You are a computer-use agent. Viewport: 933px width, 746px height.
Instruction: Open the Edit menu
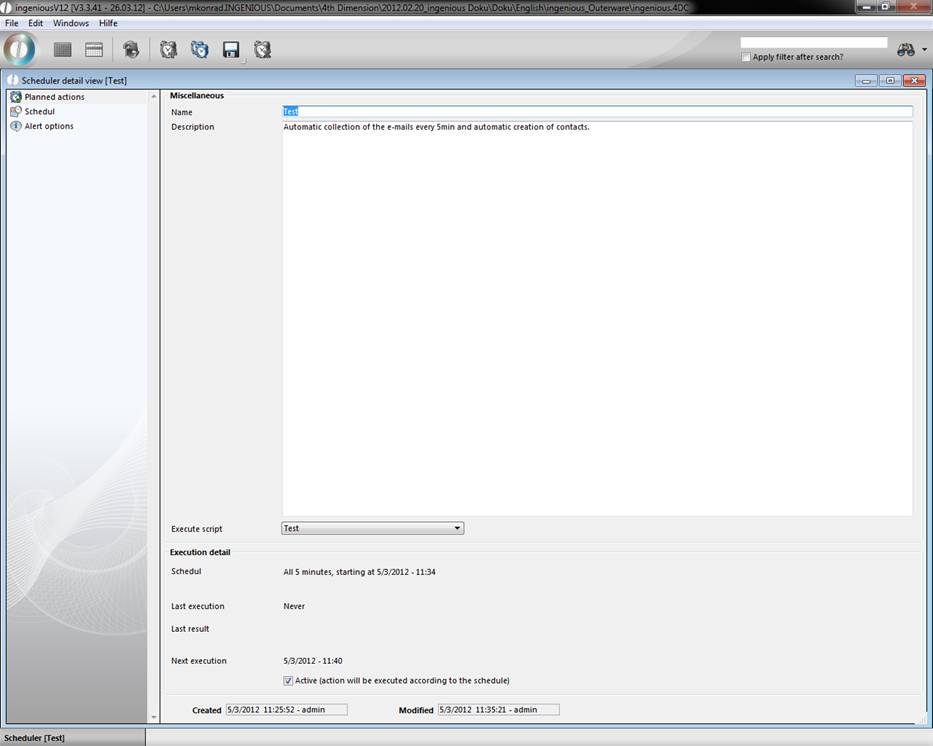(35, 23)
